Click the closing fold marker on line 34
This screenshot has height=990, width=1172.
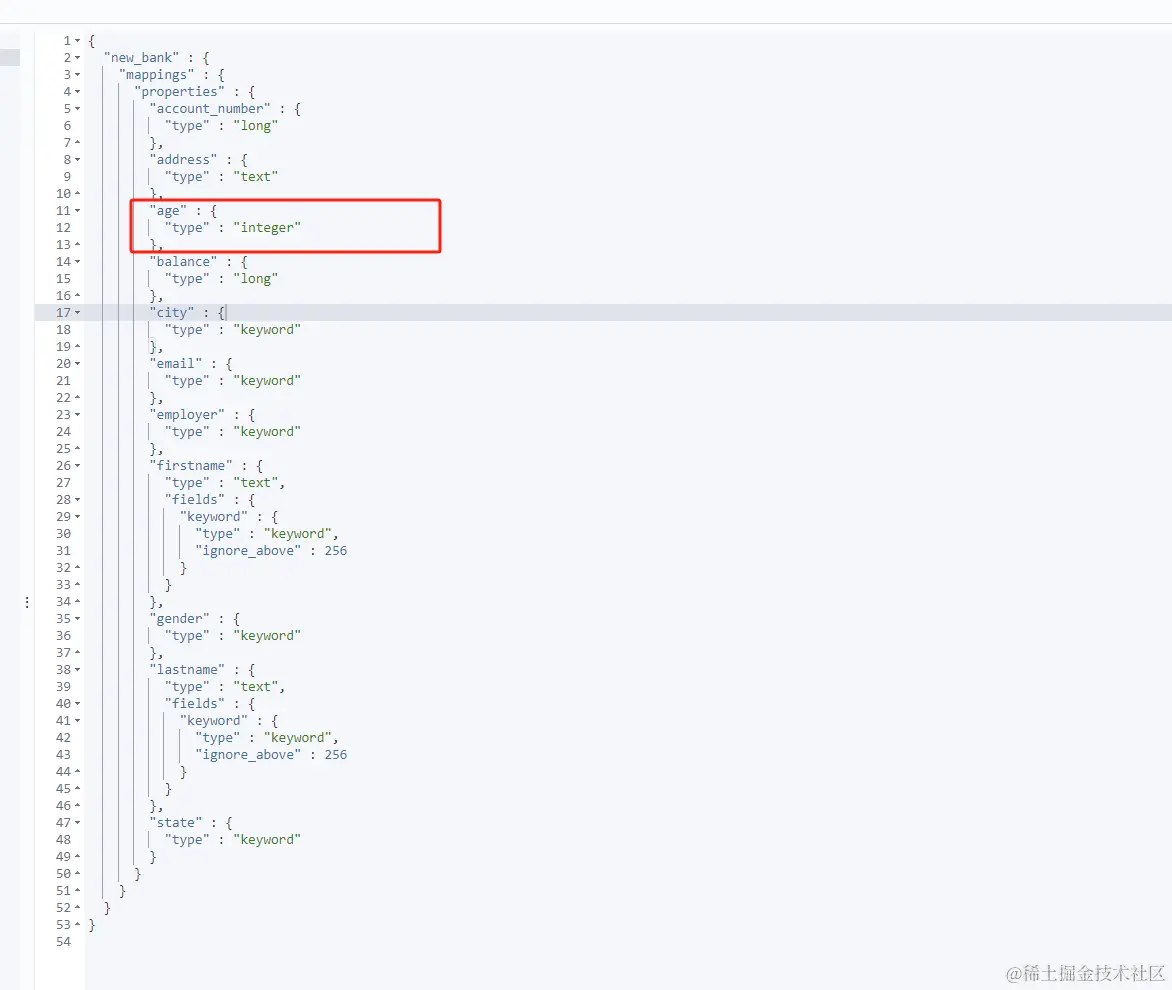pyautogui.click(x=78, y=601)
